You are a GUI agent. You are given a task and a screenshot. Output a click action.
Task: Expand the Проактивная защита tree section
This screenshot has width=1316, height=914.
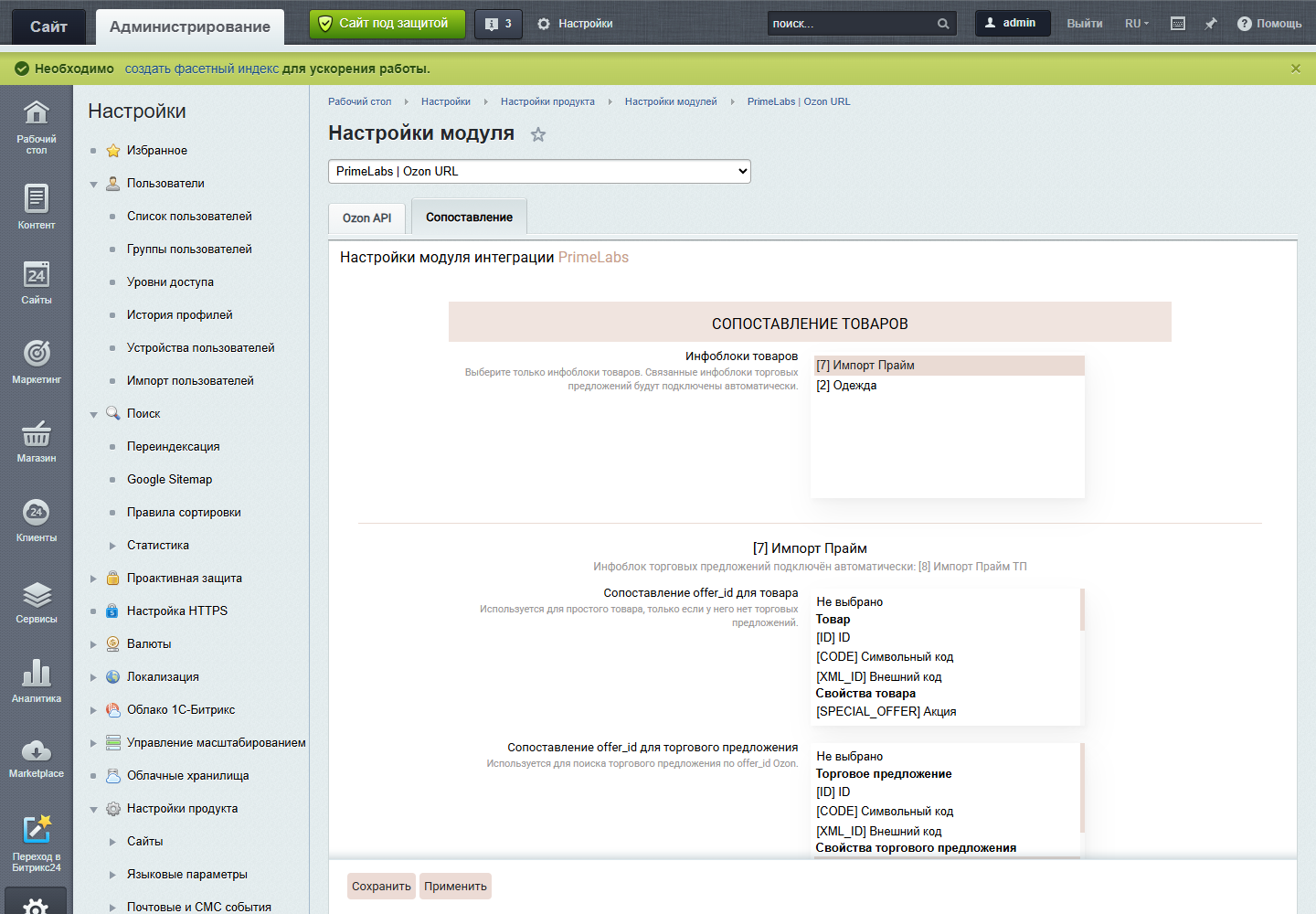tap(93, 579)
